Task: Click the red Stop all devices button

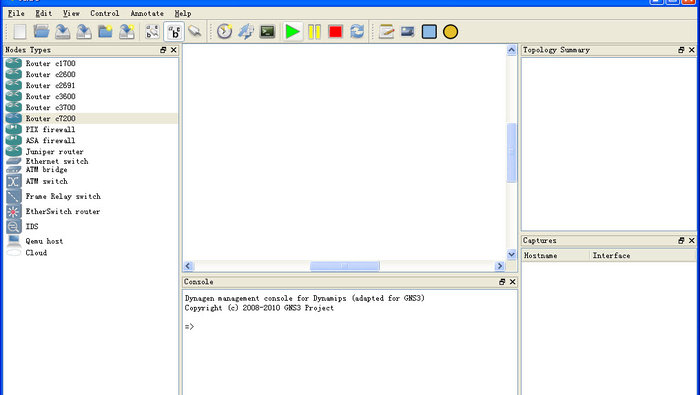Action: [x=335, y=32]
